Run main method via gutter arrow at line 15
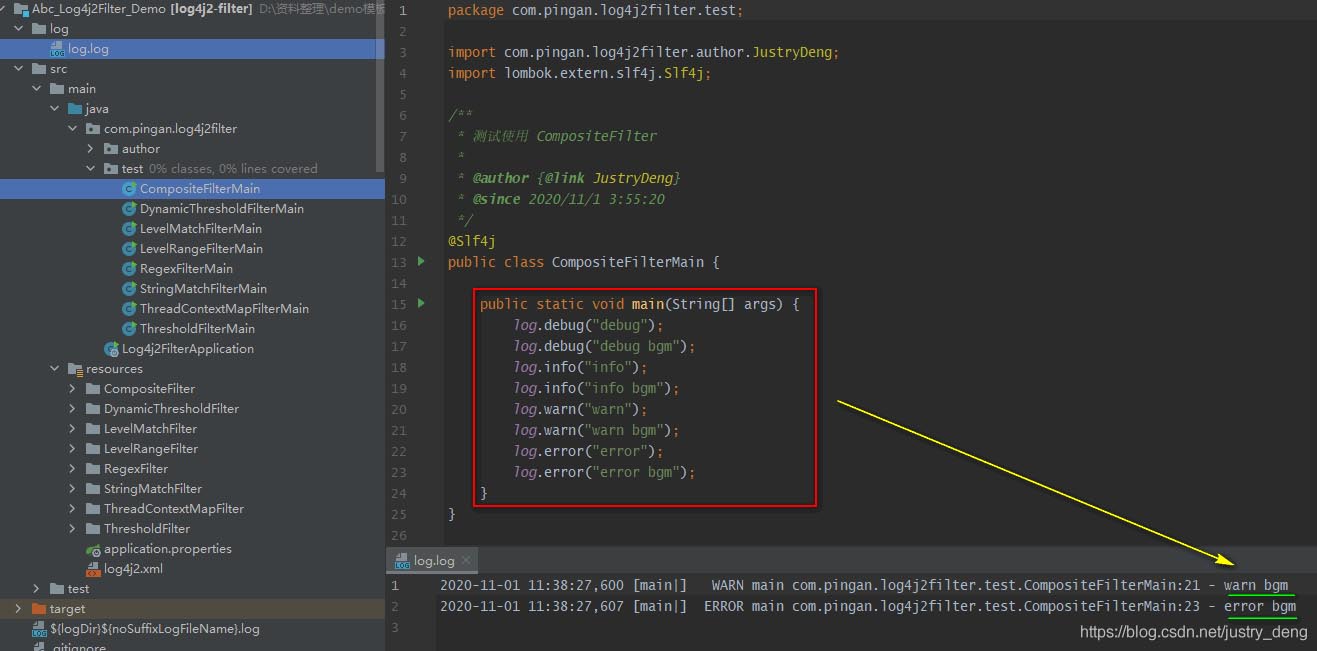 (x=421, y=304)
